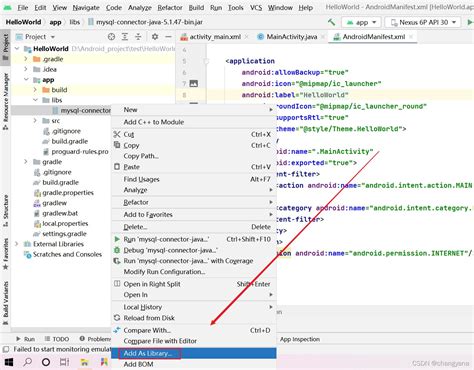Collapse the HelloWorld root node
The width and height of the screenshot is (474, 370).
tap(17, 49)
